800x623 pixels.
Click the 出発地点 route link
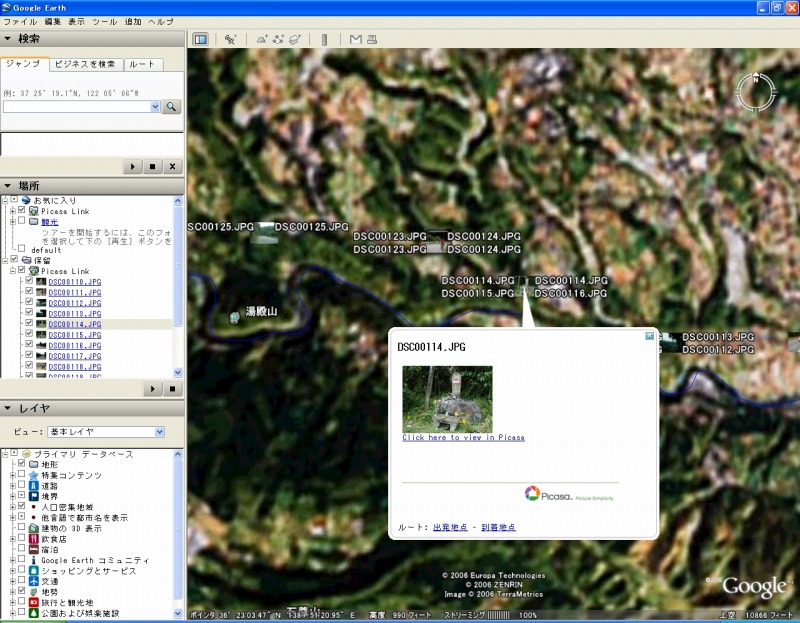450,527
